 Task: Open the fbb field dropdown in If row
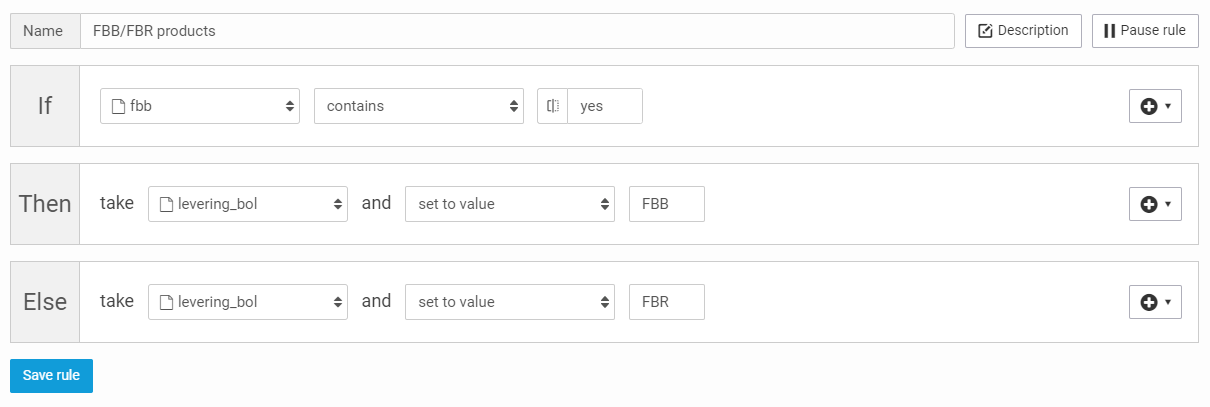[200, 106]
